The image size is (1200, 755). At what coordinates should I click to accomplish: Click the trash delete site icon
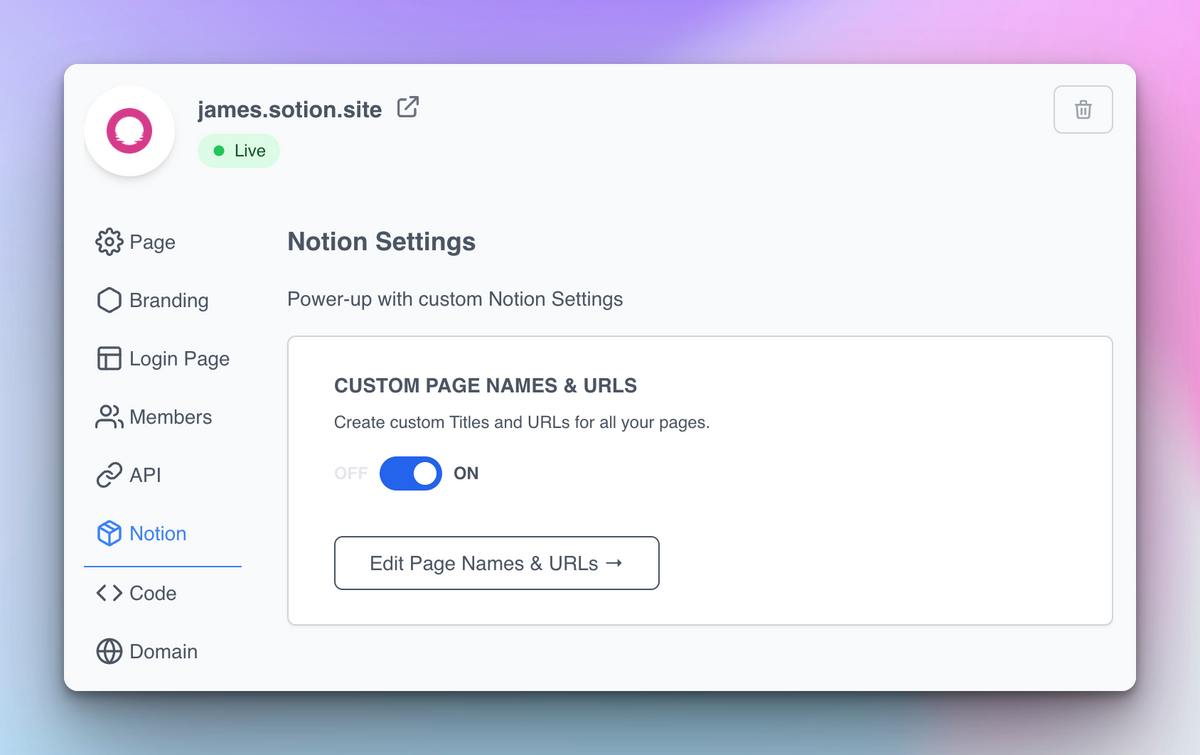(x=1083, y=110)
